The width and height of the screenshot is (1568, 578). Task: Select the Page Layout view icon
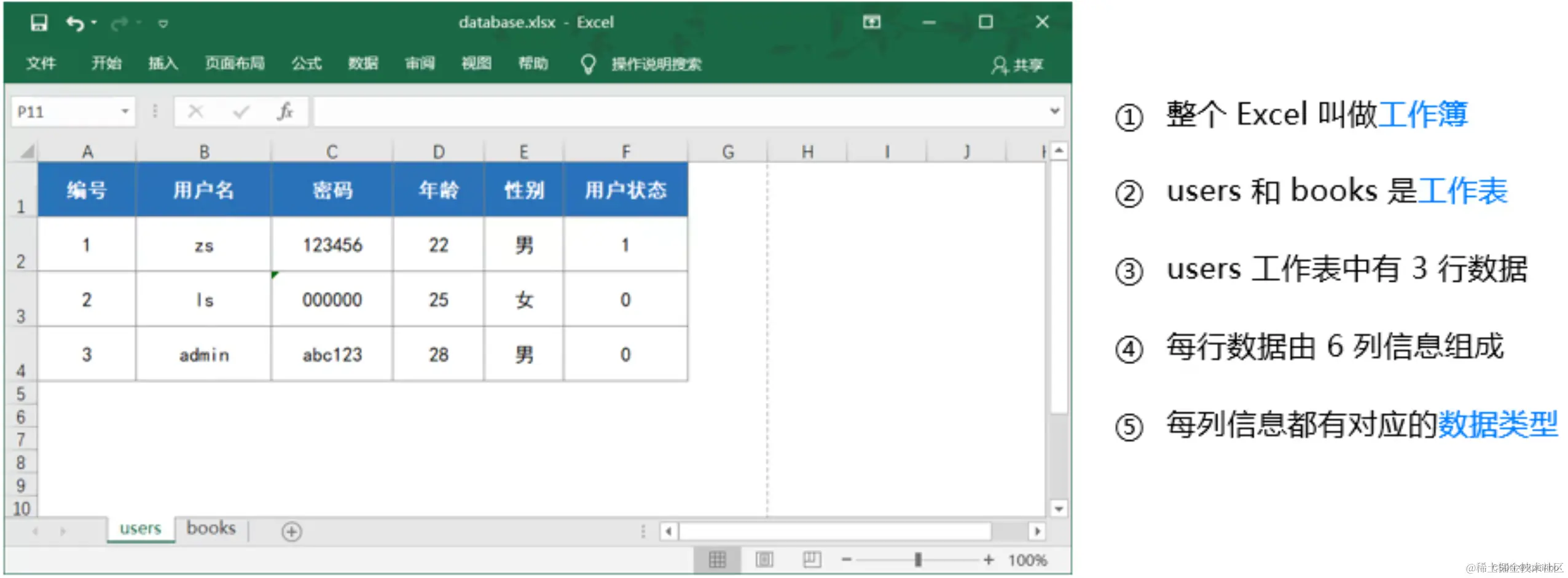(x=764, y=560)
